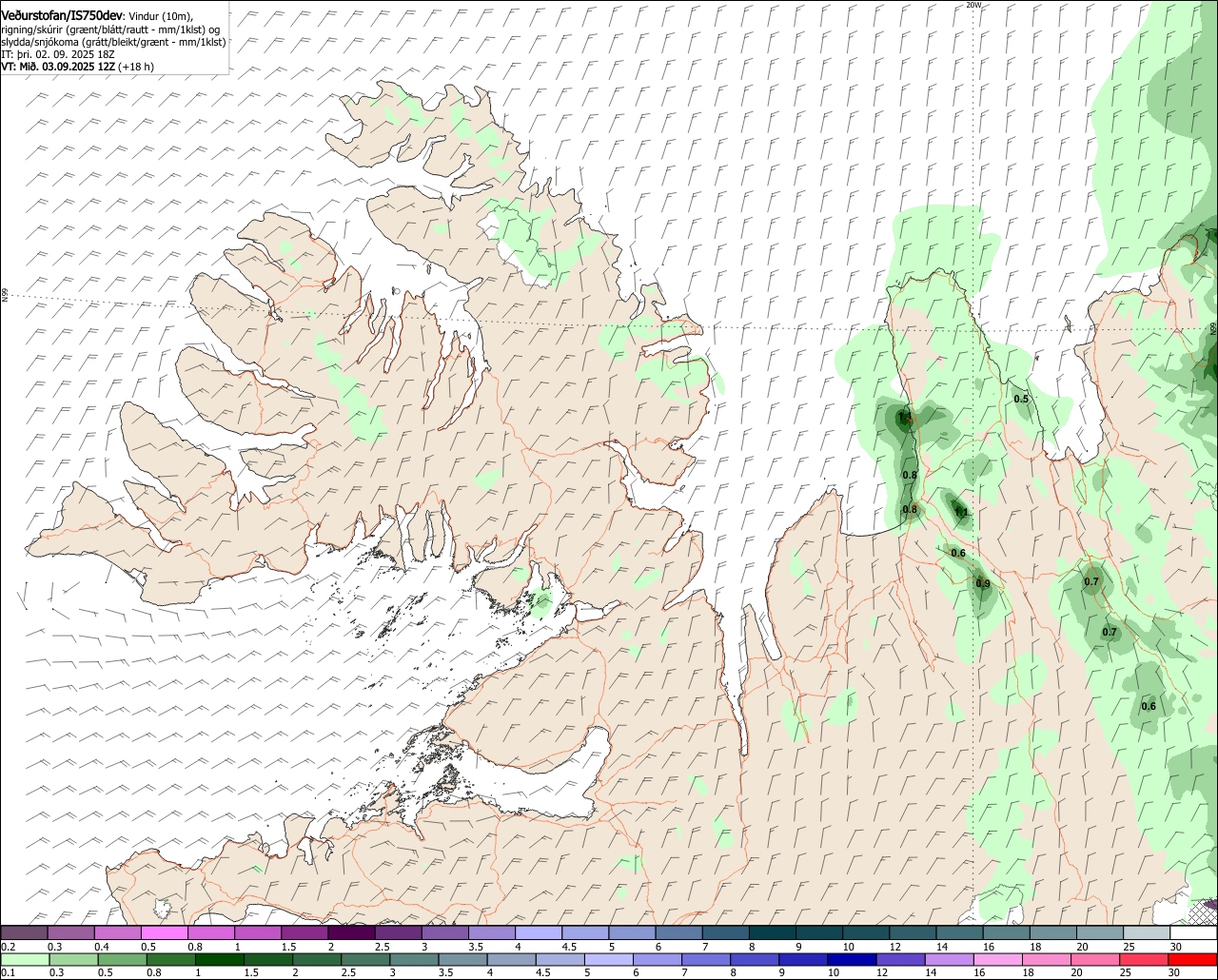Viewport: 1218px width, 980px height.
Task: Pick the purple 1.5 snow legend swatch
Action: [x=304, y=933]
